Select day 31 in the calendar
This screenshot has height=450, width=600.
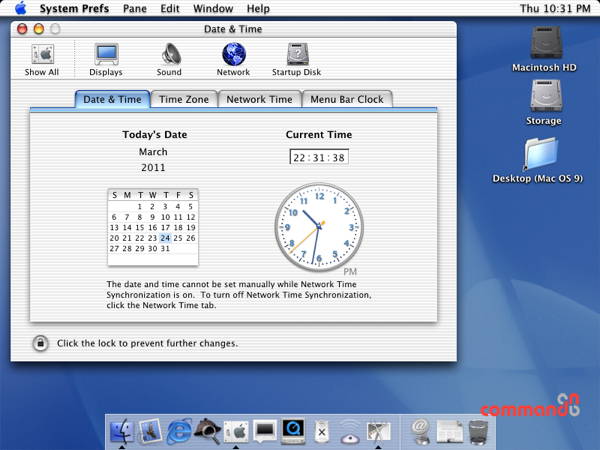[165, 249]
